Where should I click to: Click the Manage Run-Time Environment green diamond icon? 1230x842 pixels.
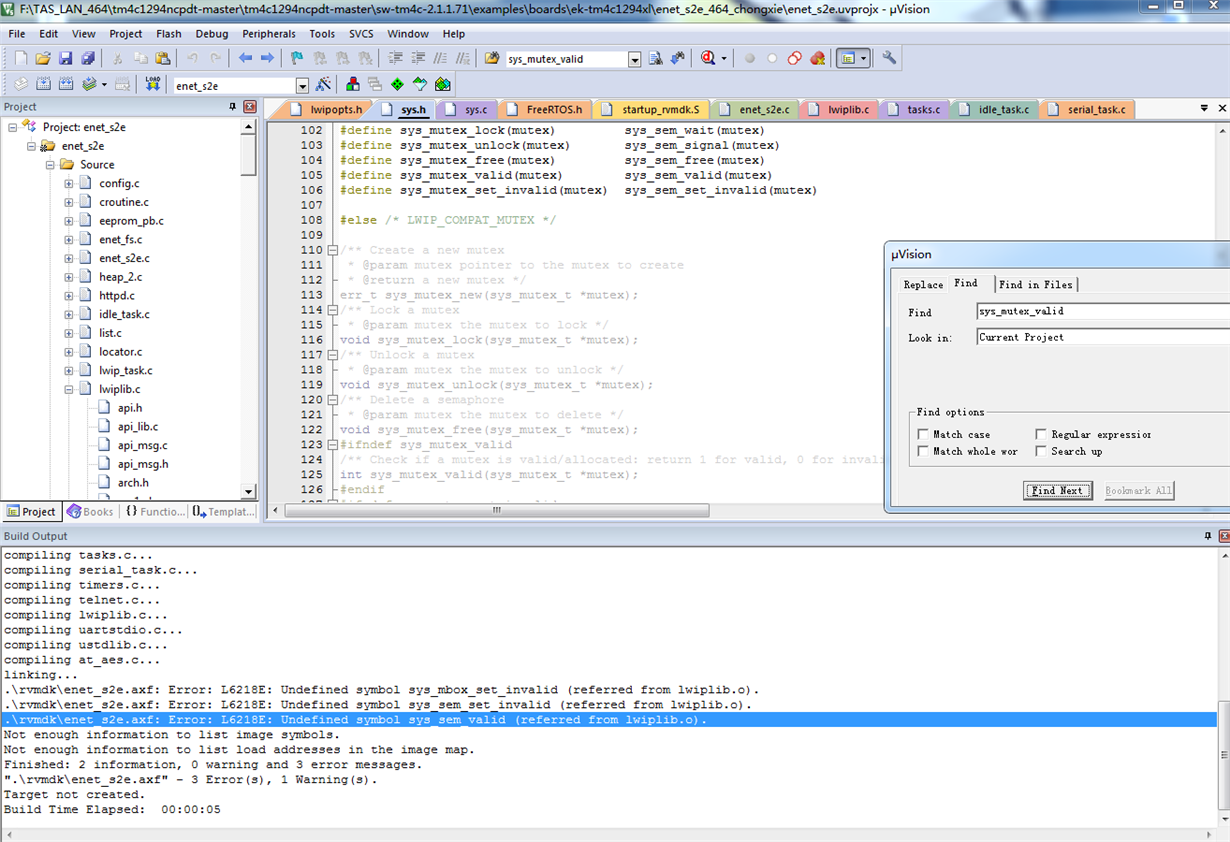(x=398, y=85)
